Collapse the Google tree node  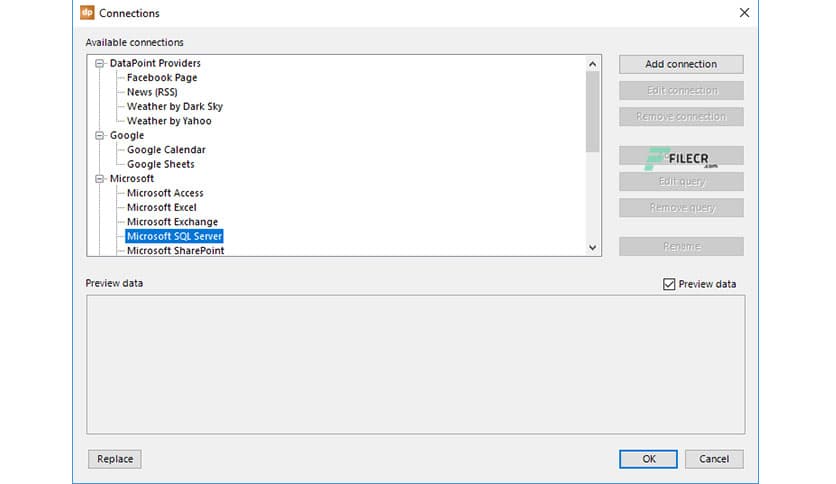pos(100,136)
